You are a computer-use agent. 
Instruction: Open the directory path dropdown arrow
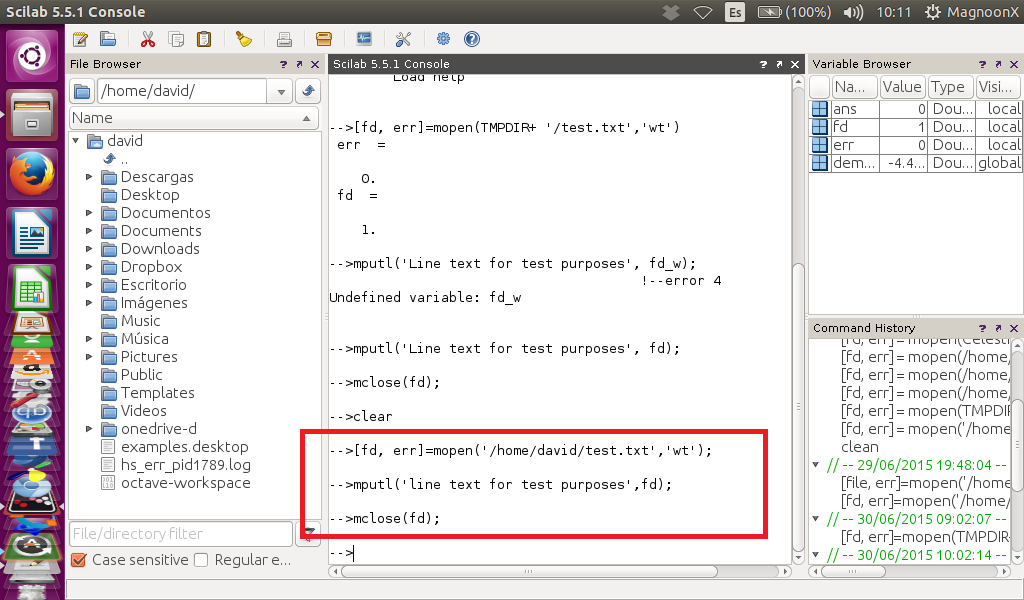[x=281, y=91]
